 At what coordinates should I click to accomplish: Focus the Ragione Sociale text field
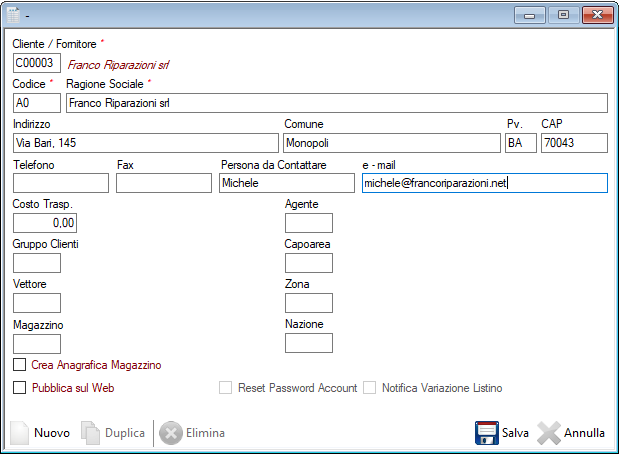click(x=336, y=103)
